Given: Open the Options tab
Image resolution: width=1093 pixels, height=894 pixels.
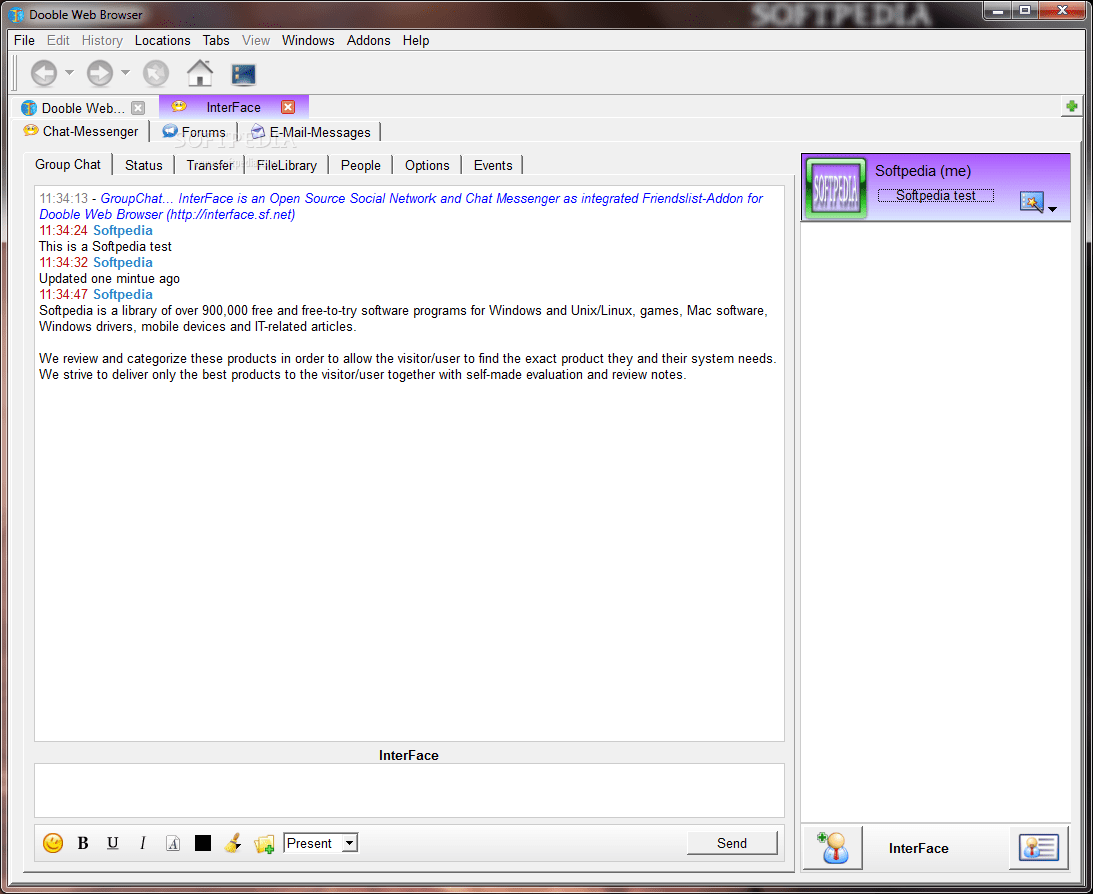Looking at the screenshot, I should (x=427, y=165).
